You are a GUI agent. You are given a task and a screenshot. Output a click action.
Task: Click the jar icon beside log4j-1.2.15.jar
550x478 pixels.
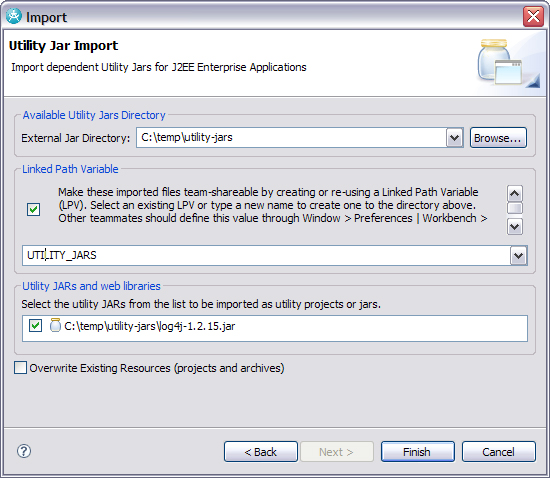(55, 325)
